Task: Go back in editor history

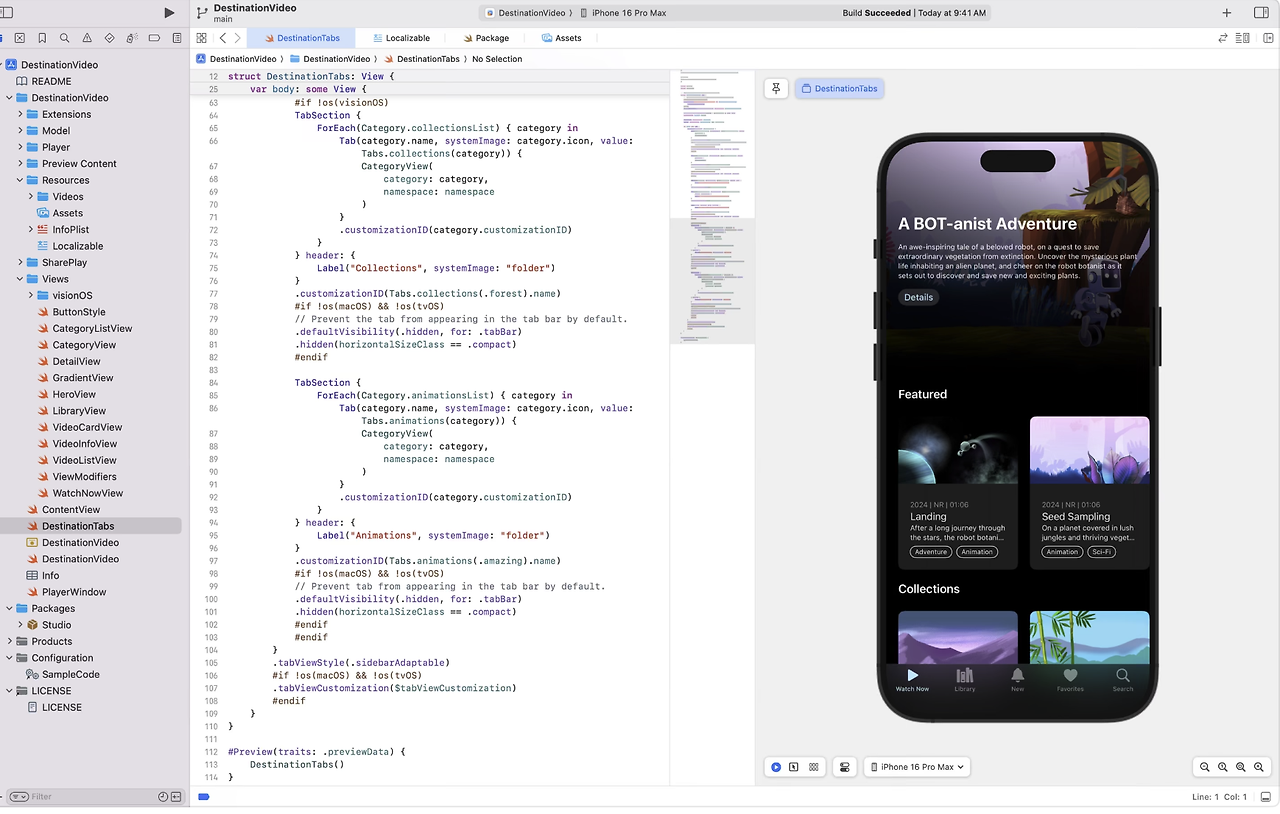Action: tap(223, 38)
